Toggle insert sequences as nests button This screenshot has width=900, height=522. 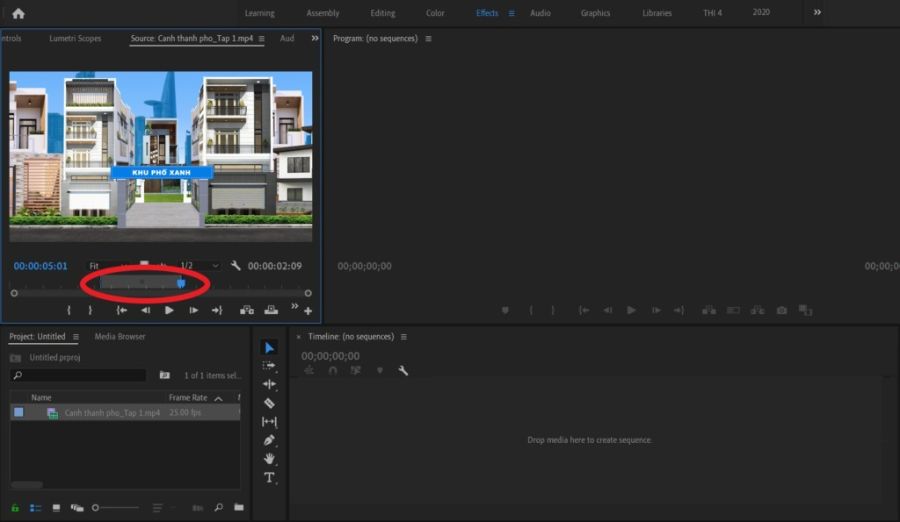coord(309,370)
